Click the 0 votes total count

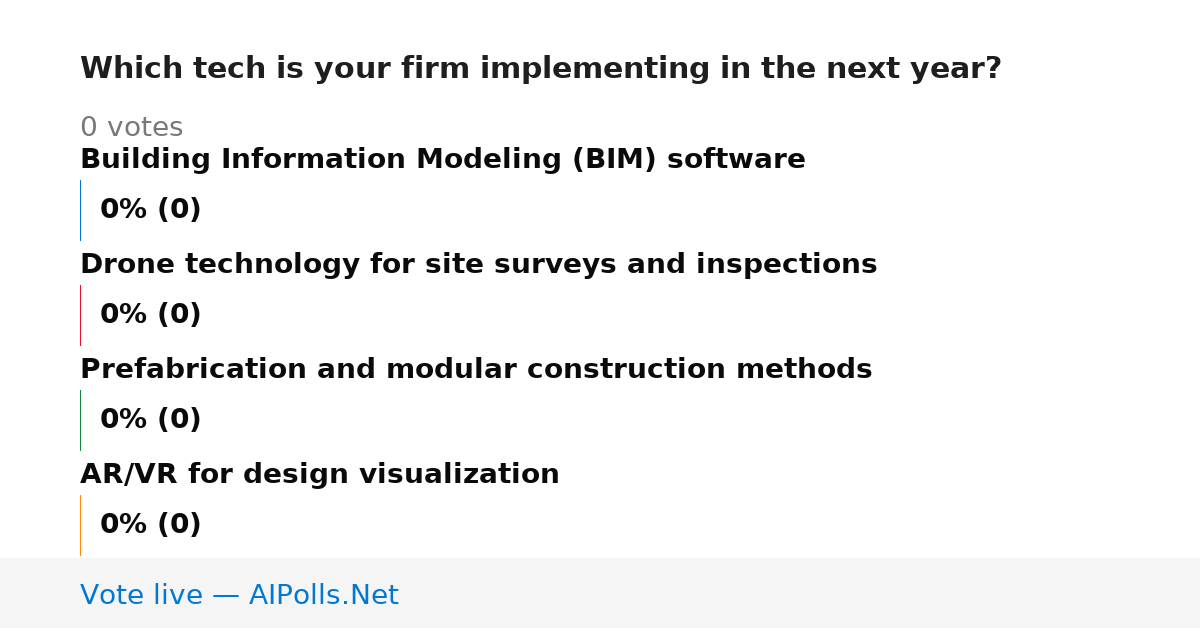pos(131,128)
